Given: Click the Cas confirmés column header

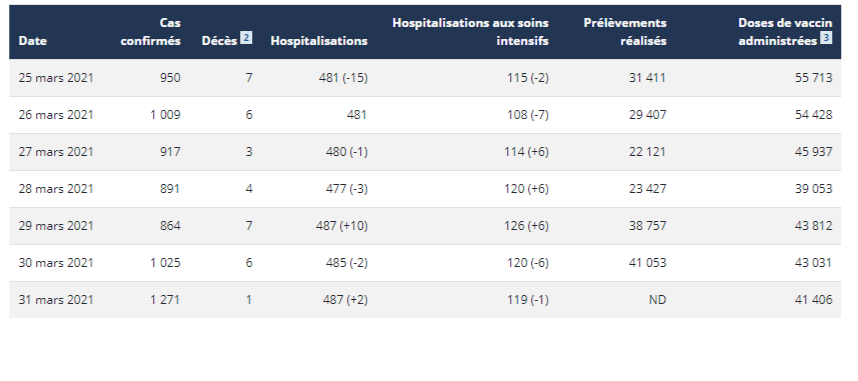Looking at the screenshot, I should click(150, 32).
